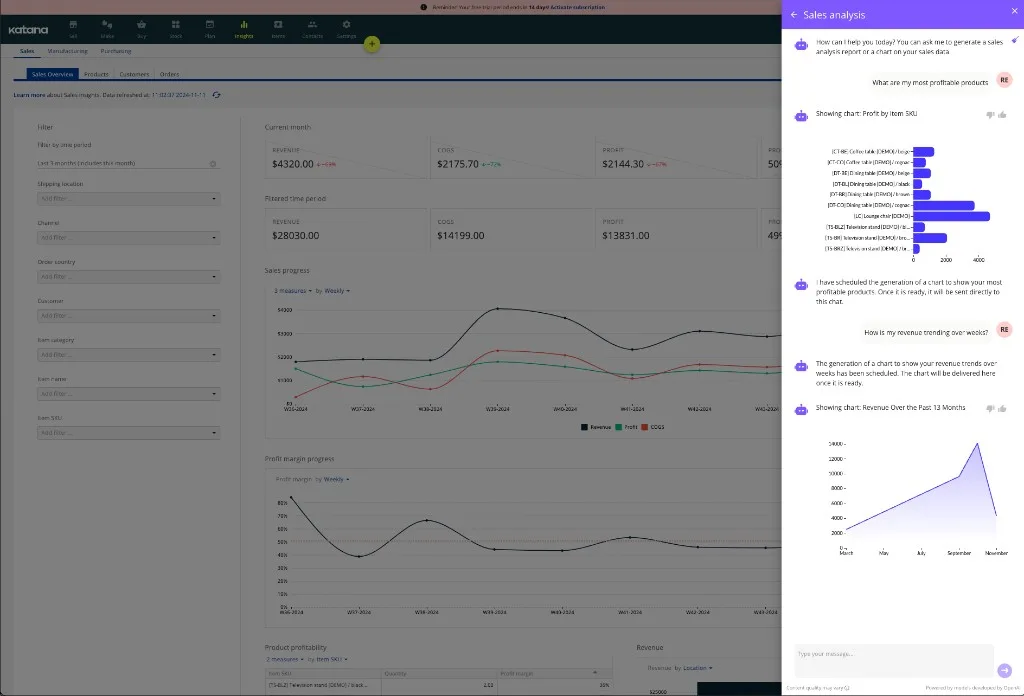
Task: Open the Stock section in top navigation
Action: pyautogui.click(x=176, y=29)
